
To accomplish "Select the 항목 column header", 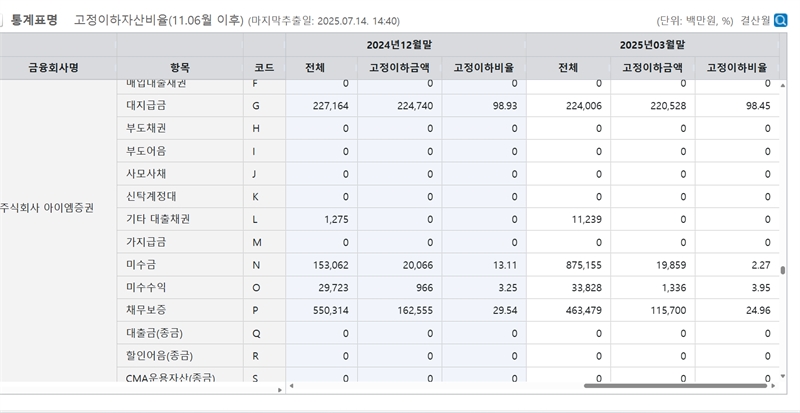I will 180,68.
